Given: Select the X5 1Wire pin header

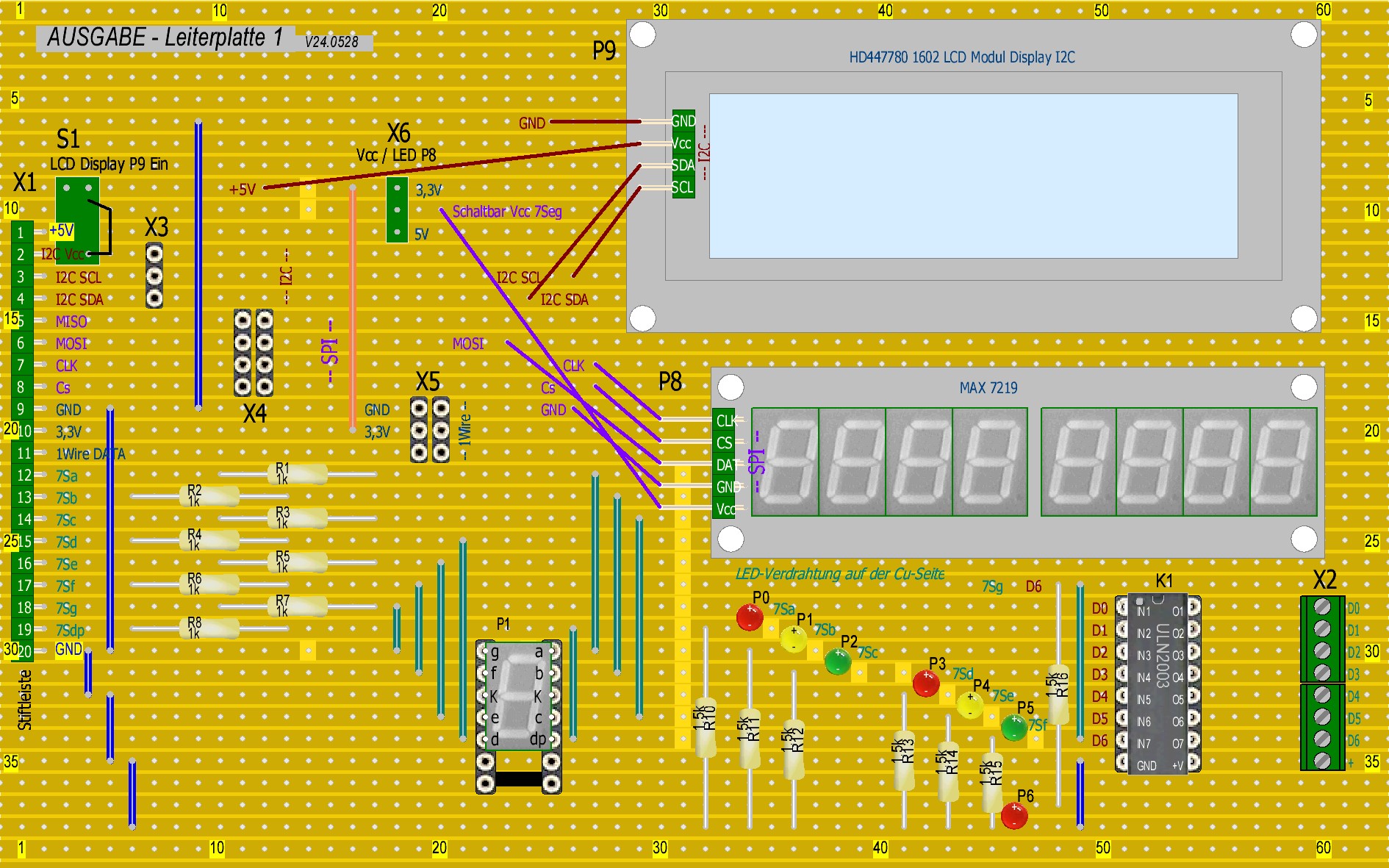Looking at the screenshot, I should 430,429.
